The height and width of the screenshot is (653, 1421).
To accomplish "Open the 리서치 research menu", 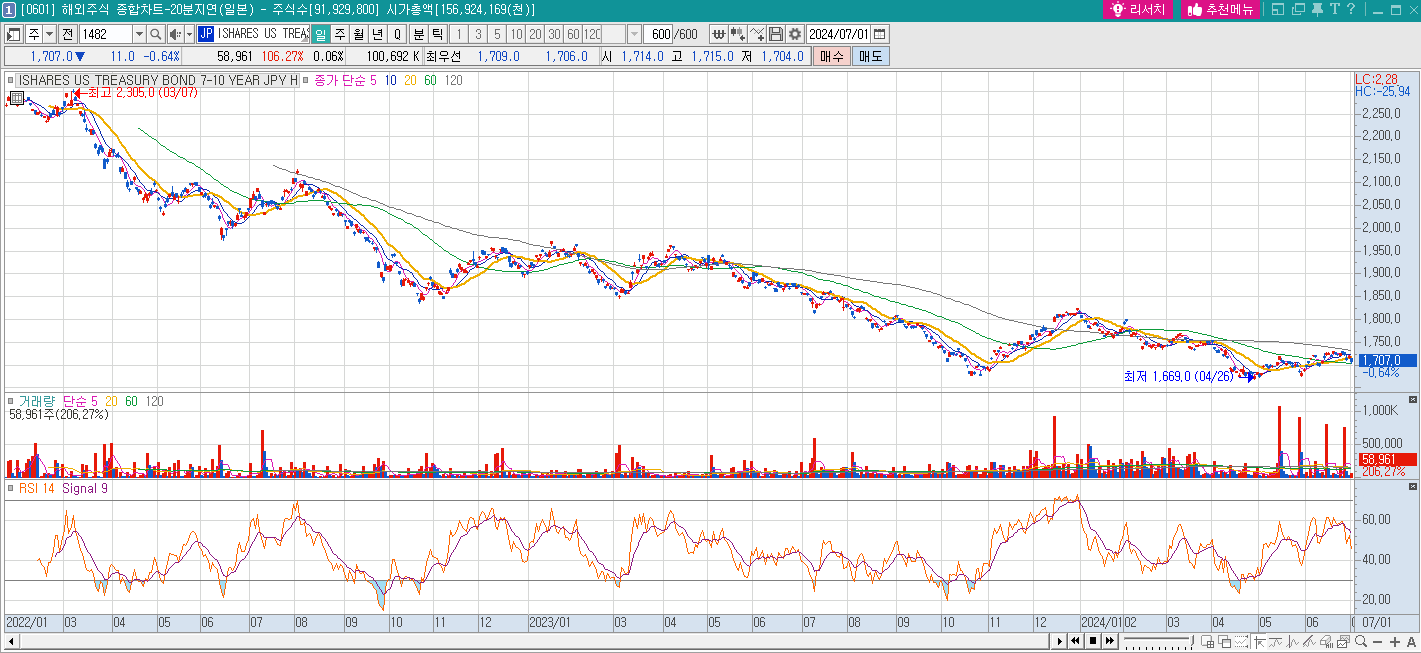I will pos(1139,9).
